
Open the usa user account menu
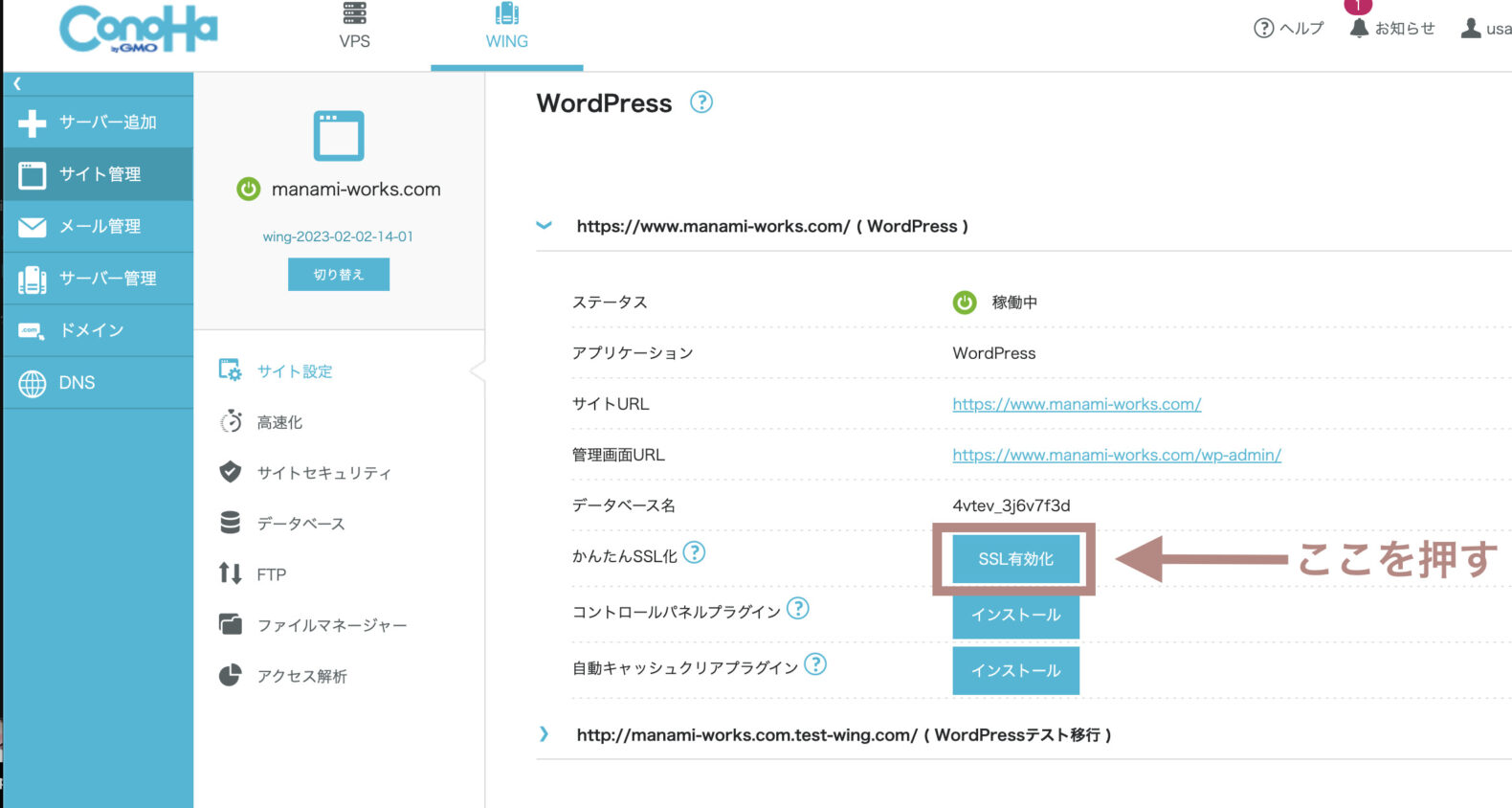1486,28
